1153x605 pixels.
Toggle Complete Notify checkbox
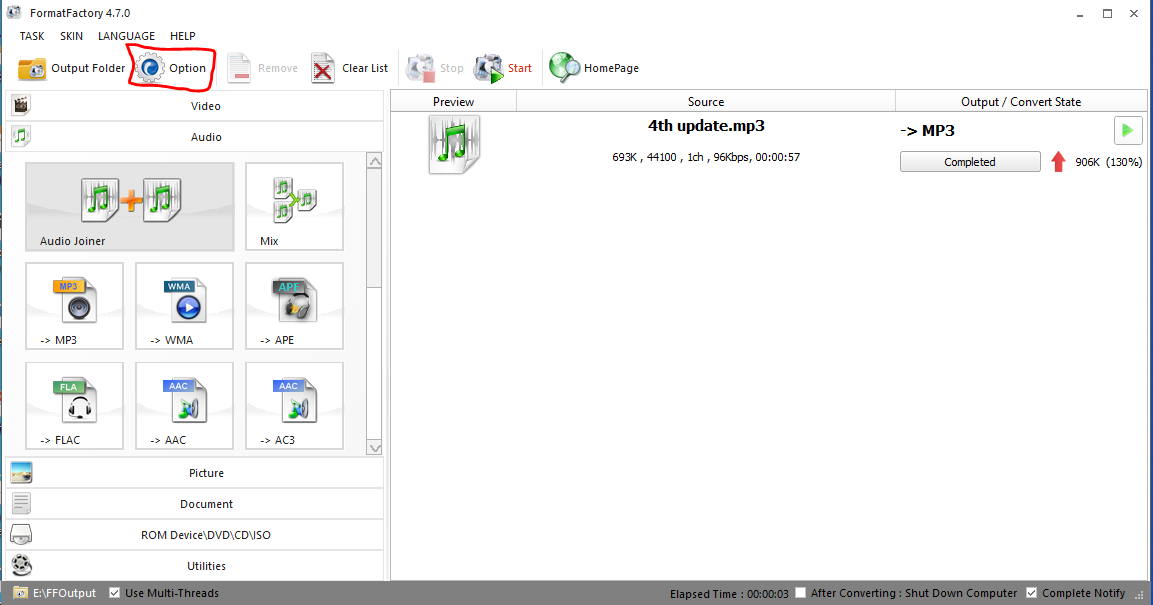(1032, 593)
